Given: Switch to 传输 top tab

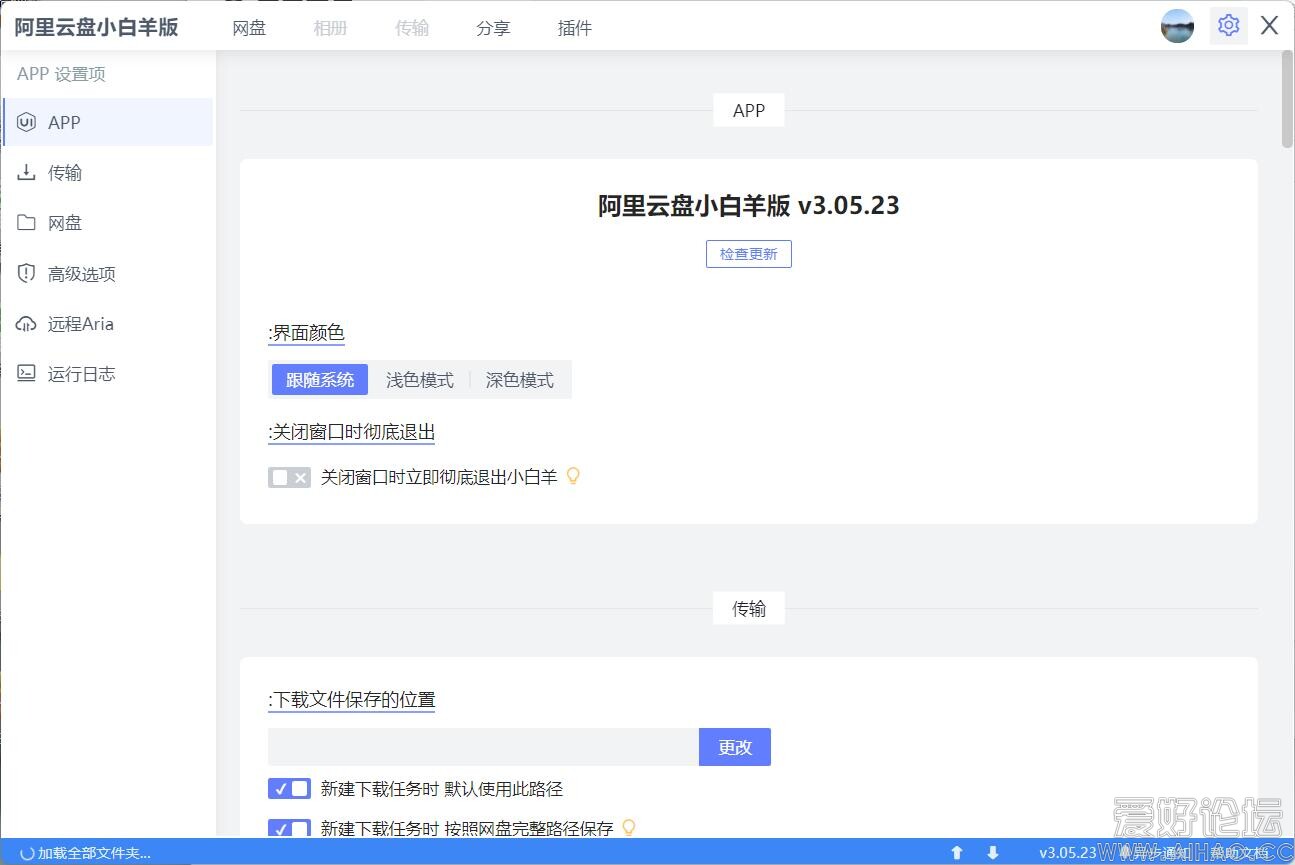Looking at the screenshot, I should (412, 28).
